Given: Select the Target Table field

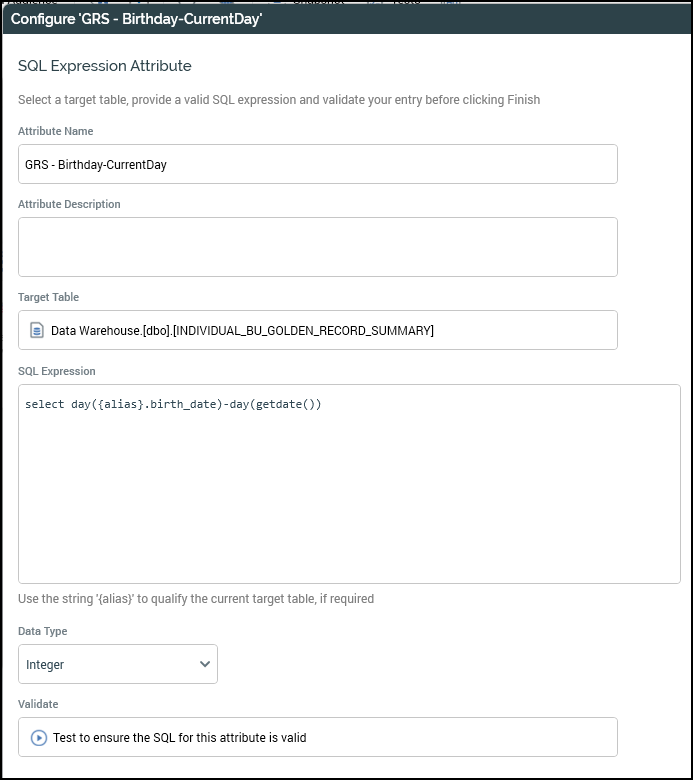Looking at the screenshot, I should pyautogui.click(x=317, y=330).
